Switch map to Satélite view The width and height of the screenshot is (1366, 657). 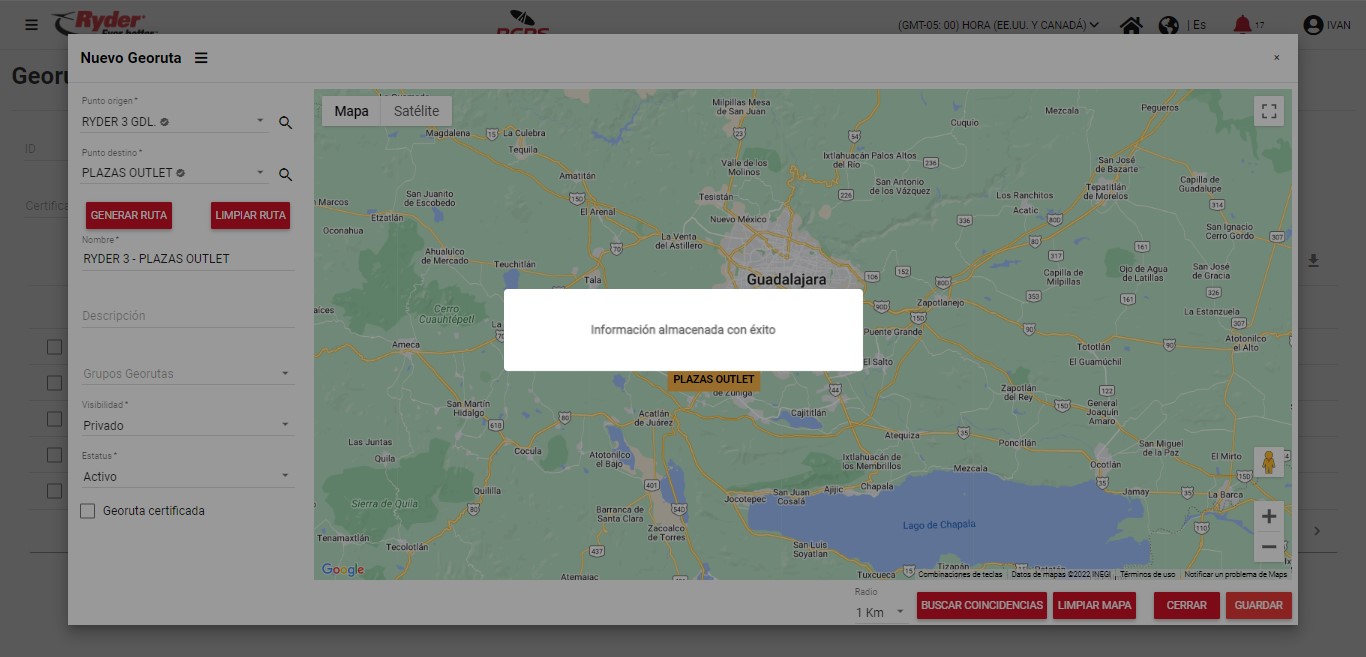pyautogui.click(x=416, y=111)
